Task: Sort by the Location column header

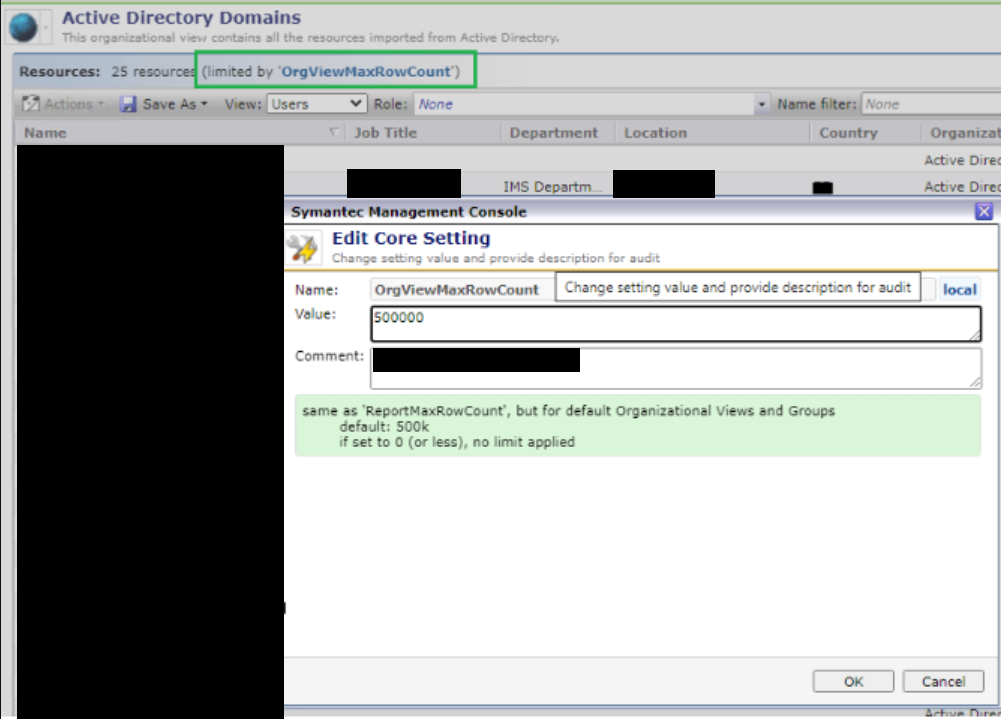Action: point(656,133)
